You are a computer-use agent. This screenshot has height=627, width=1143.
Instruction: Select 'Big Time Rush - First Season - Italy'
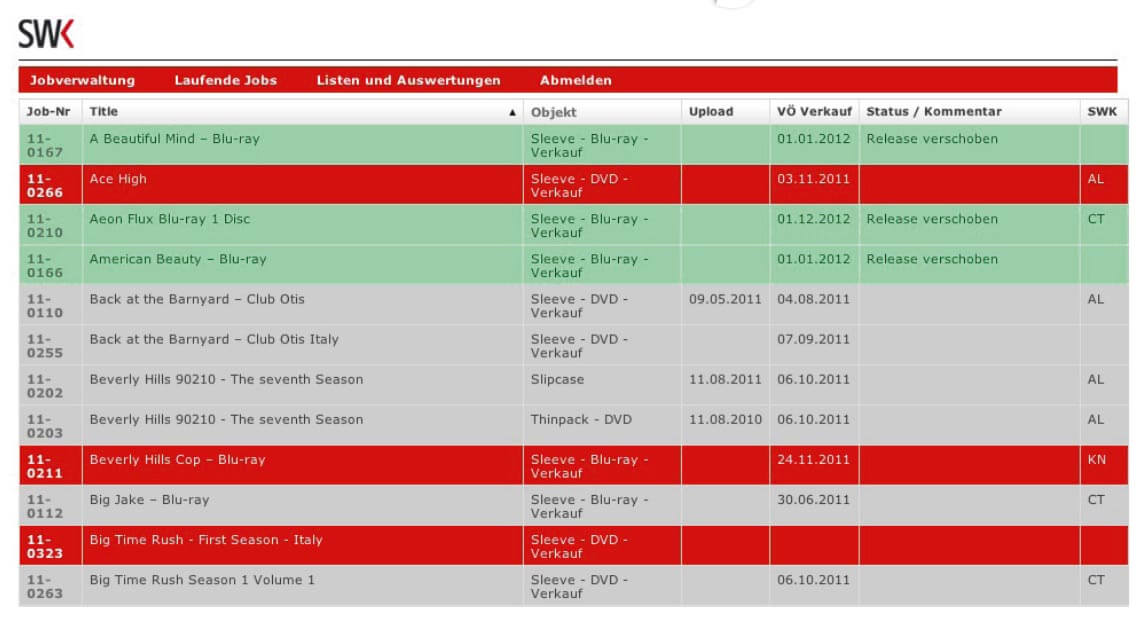(x=206, y=540)
